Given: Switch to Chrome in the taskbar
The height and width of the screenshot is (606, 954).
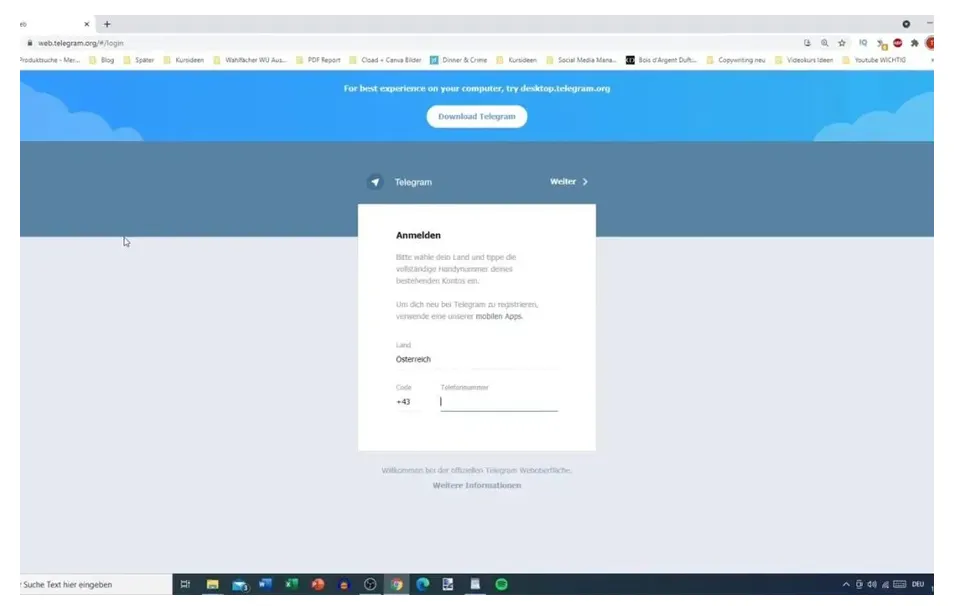Looking at the screenshot, I should coord(397,585).
